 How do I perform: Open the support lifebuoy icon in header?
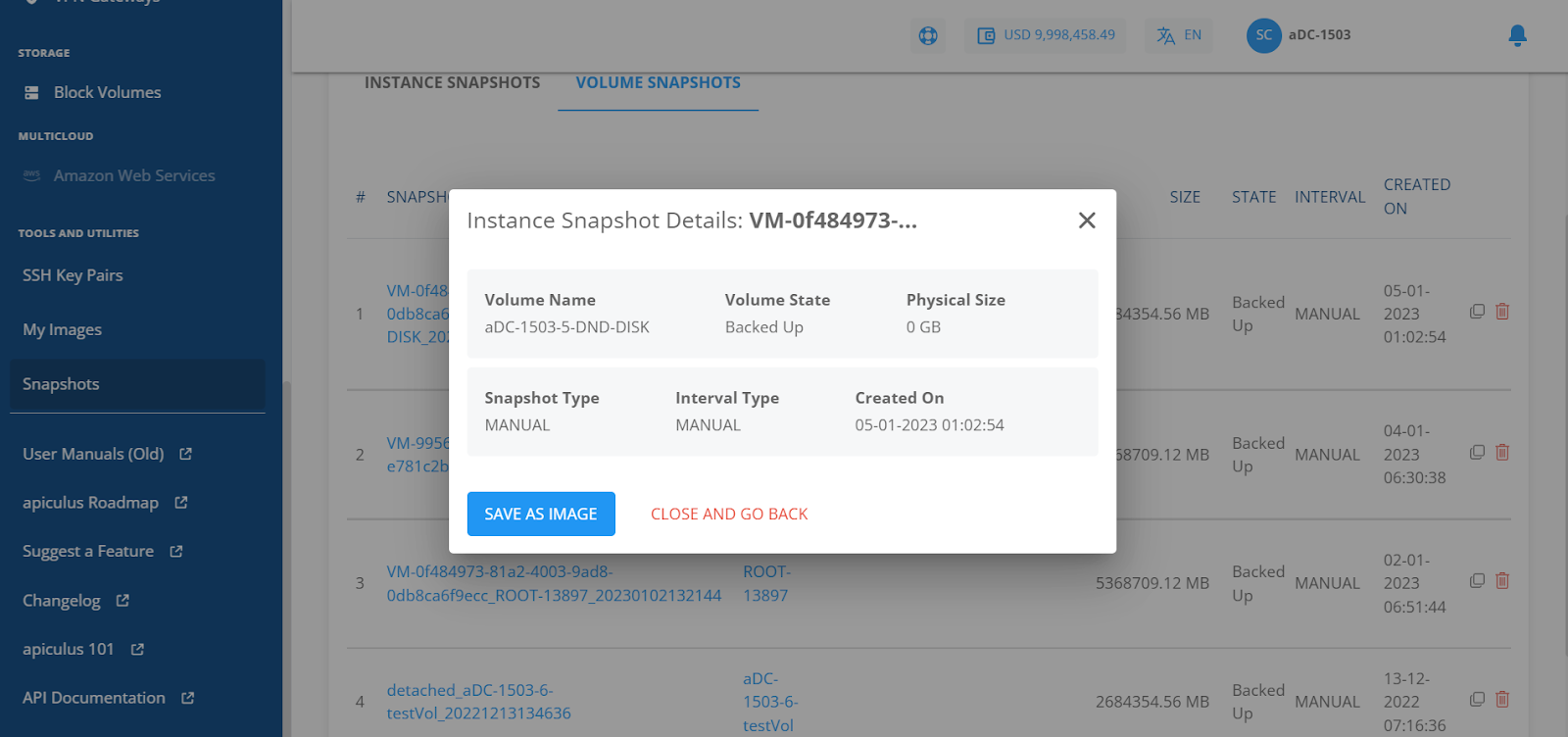pyautogui.click(x=928, y=35)
